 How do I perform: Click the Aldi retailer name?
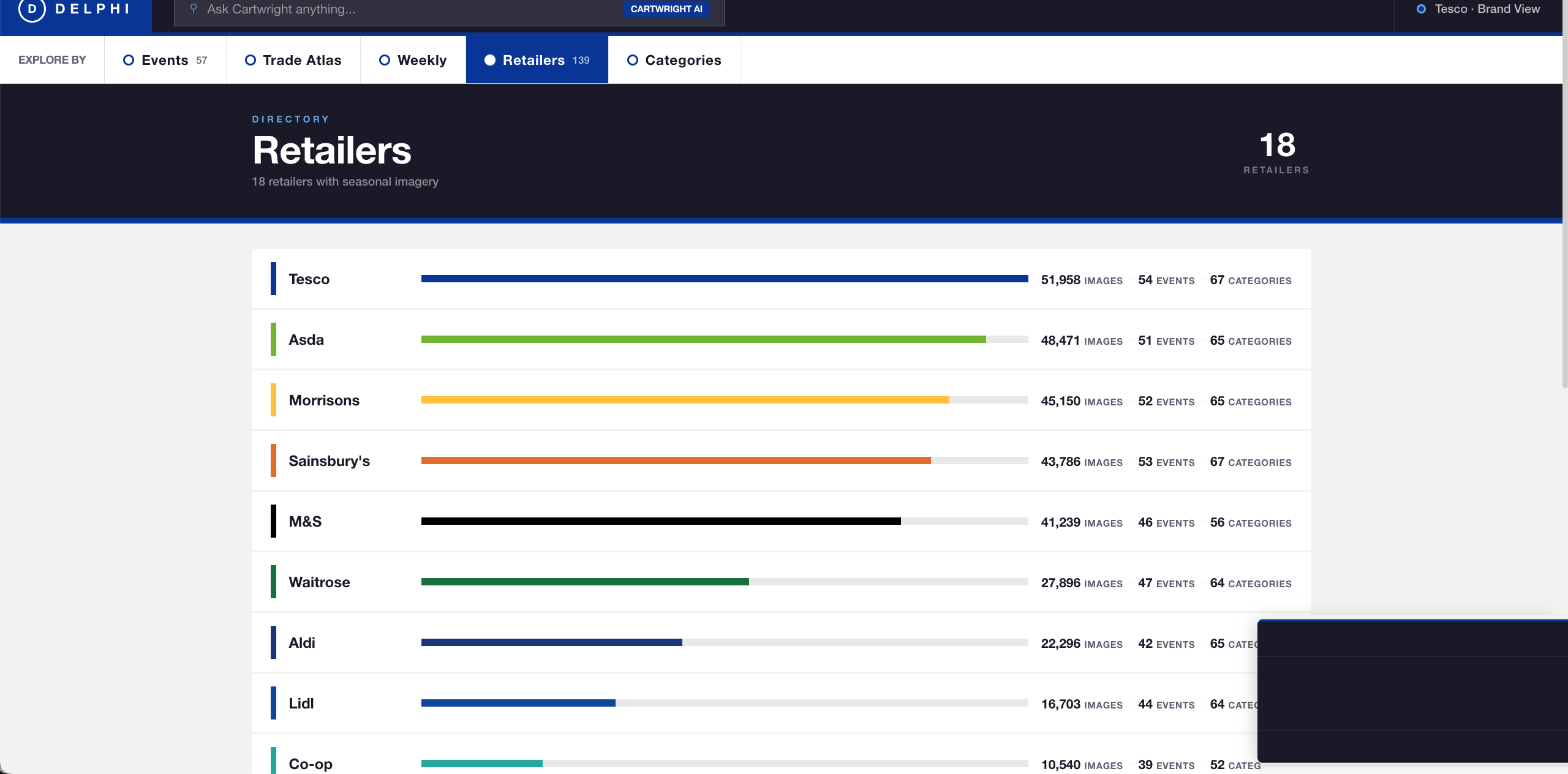click(302, 643)
